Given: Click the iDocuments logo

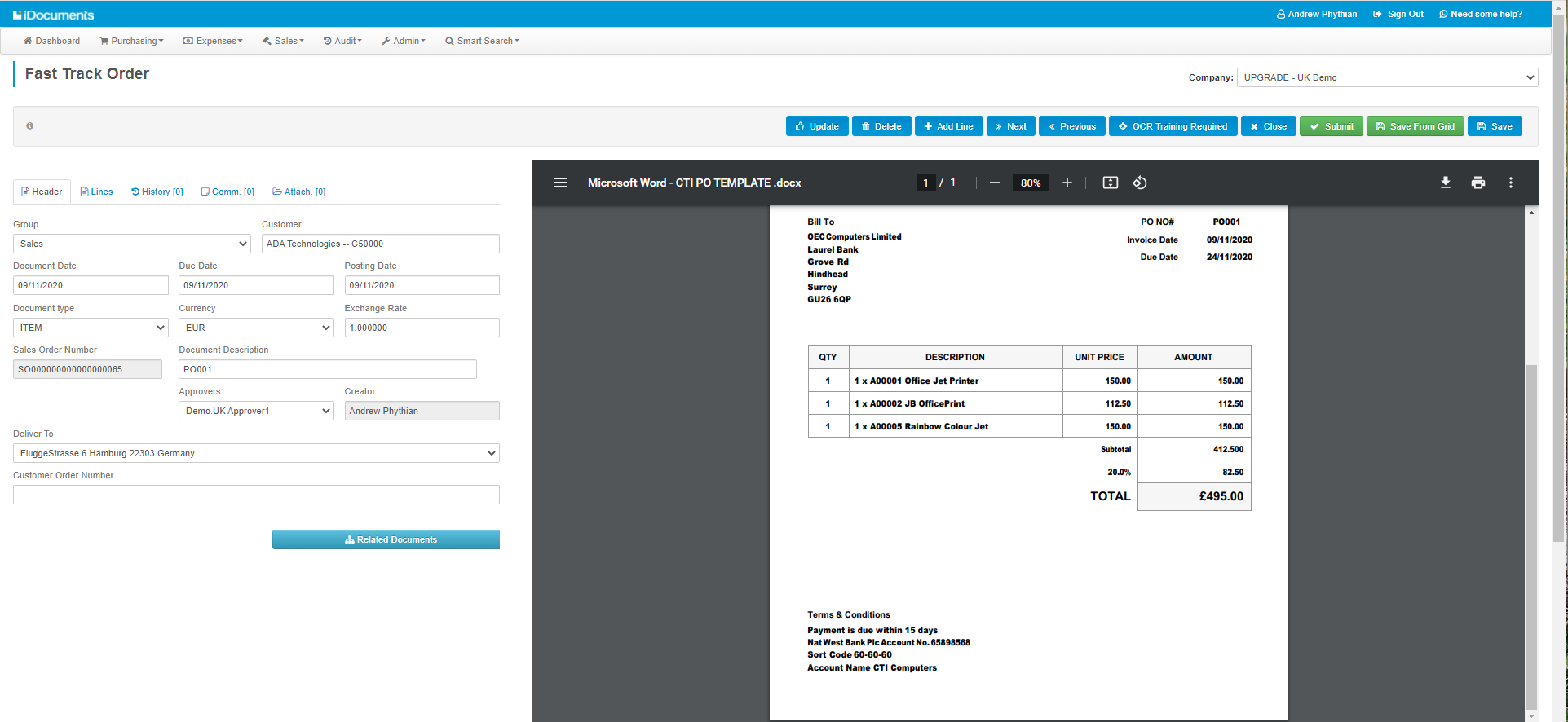Looking at the screenshot, I should coord(54,15).
